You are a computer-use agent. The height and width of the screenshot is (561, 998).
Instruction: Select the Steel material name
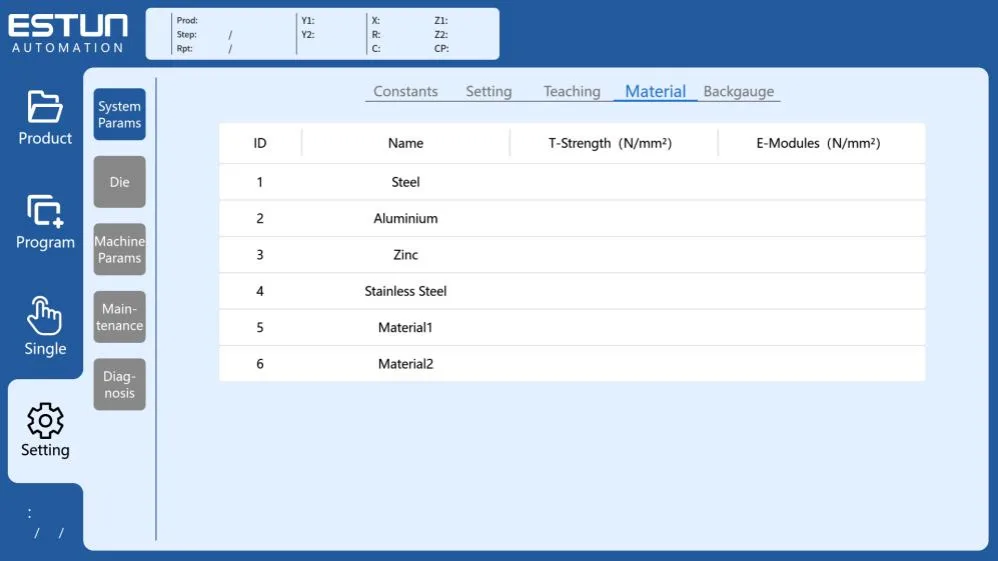405,182
